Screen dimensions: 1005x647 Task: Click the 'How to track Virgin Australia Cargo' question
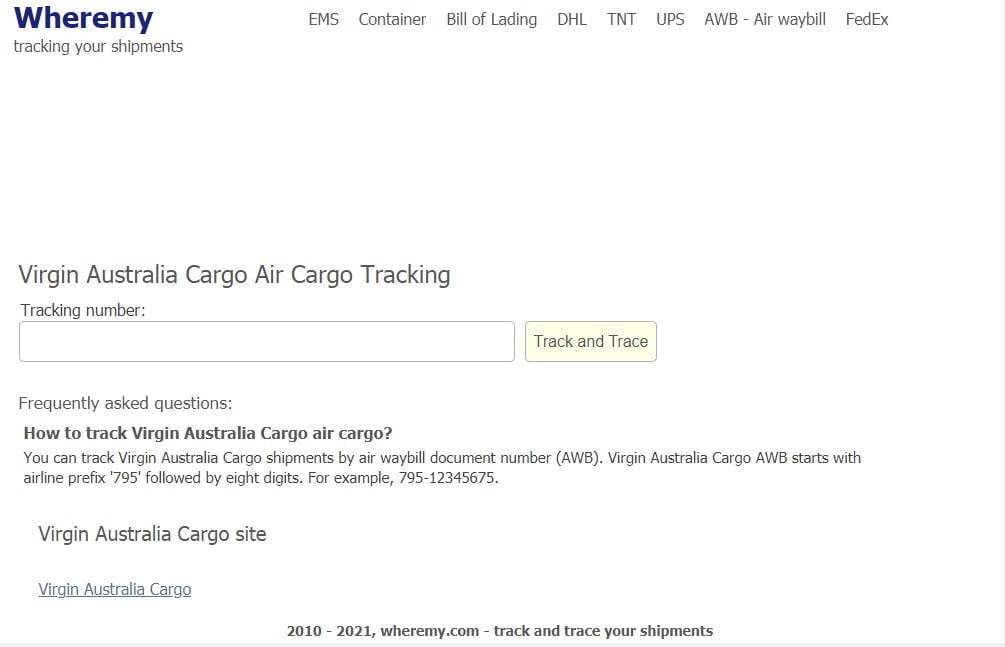(208, 433)
